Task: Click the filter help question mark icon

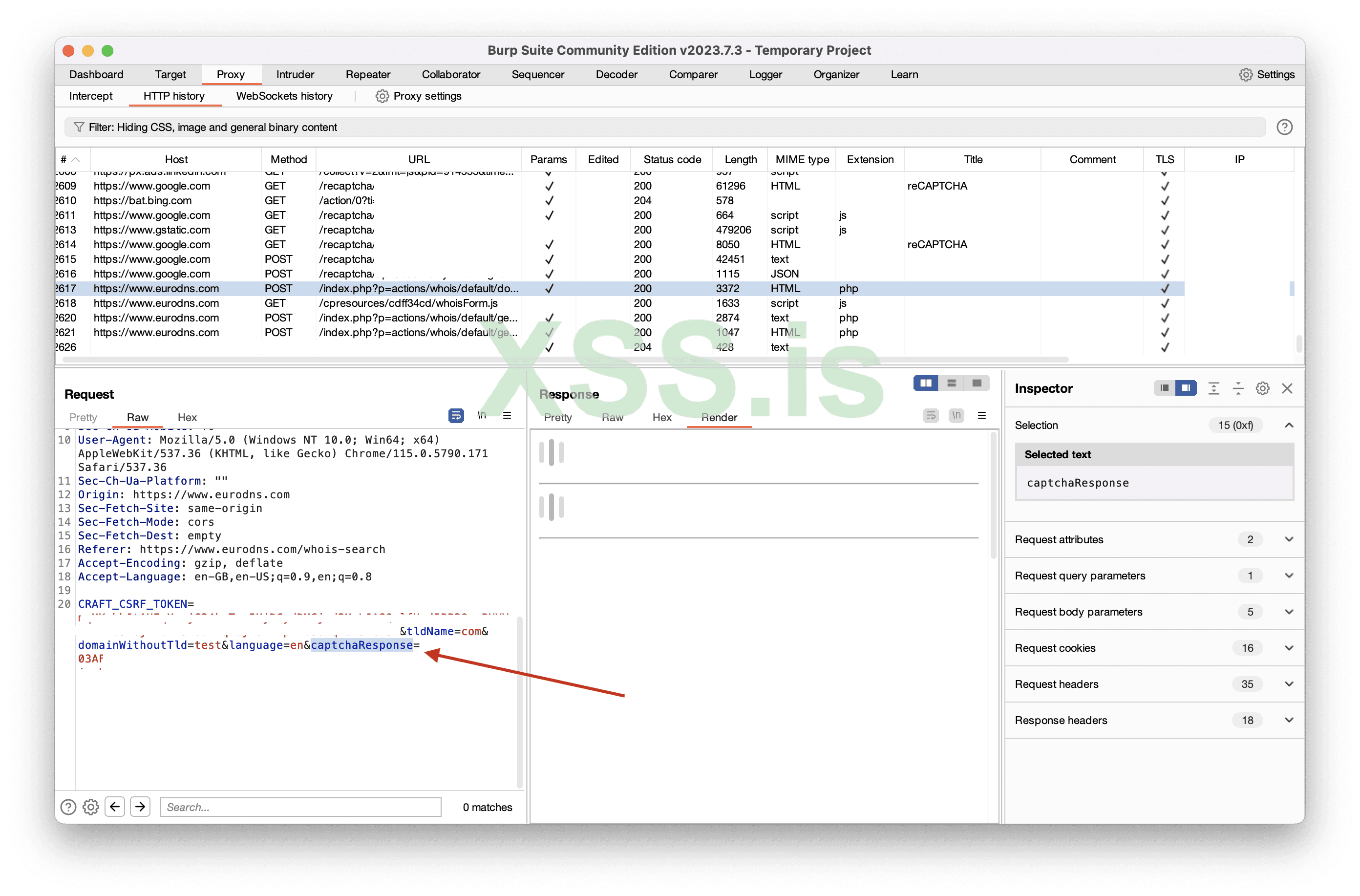Action: pos(1284,127)
